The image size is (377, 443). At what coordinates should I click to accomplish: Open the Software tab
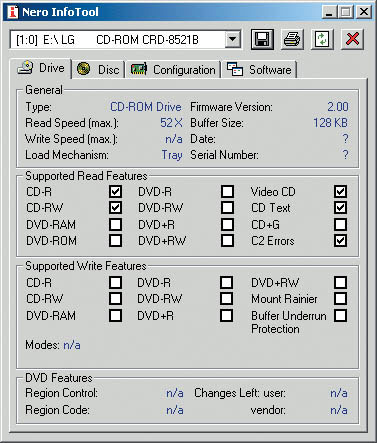tap(259, 70)
